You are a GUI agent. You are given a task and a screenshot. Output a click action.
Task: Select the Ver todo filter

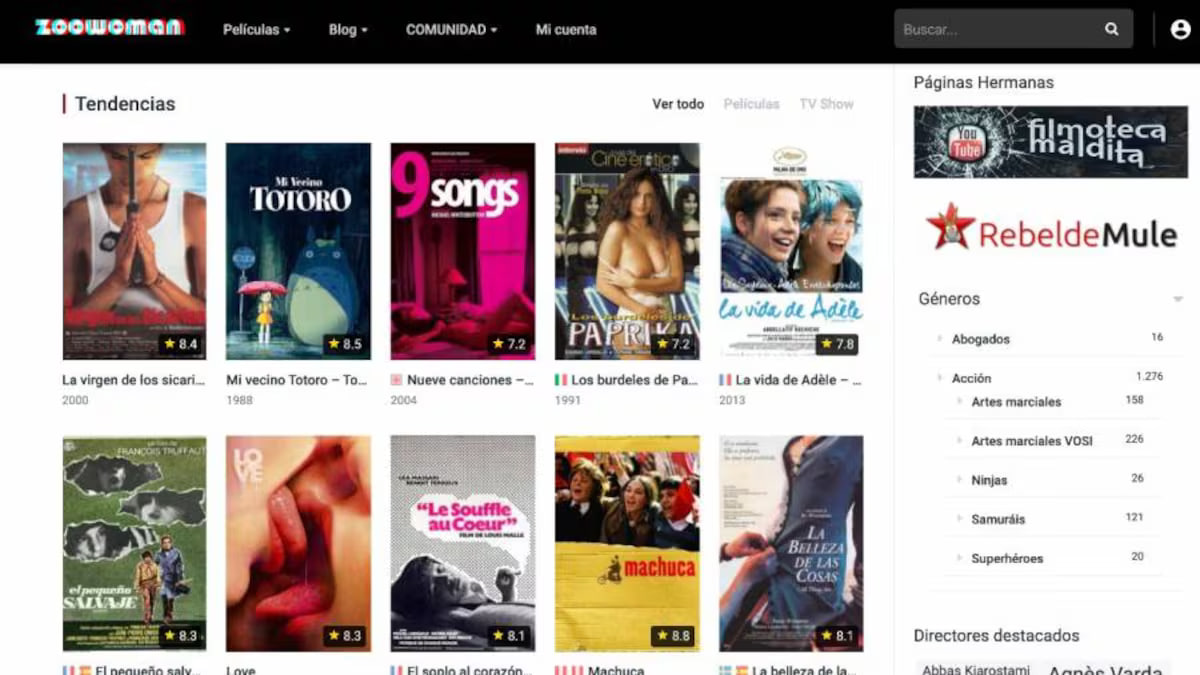point(678,104)
